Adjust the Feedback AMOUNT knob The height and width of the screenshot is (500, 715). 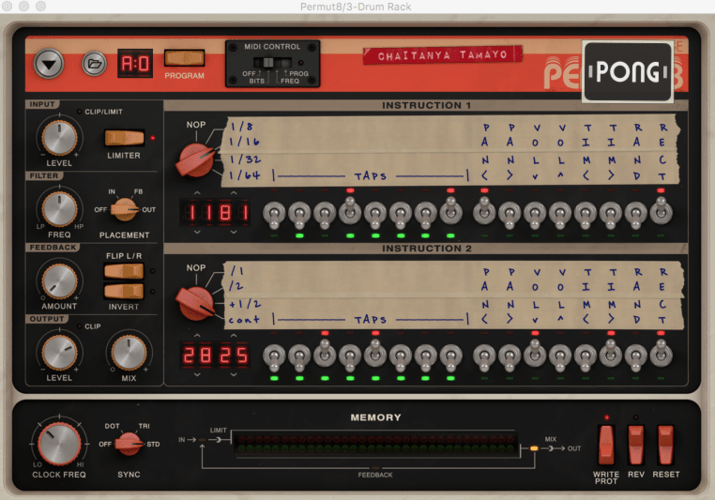[59, 281]
